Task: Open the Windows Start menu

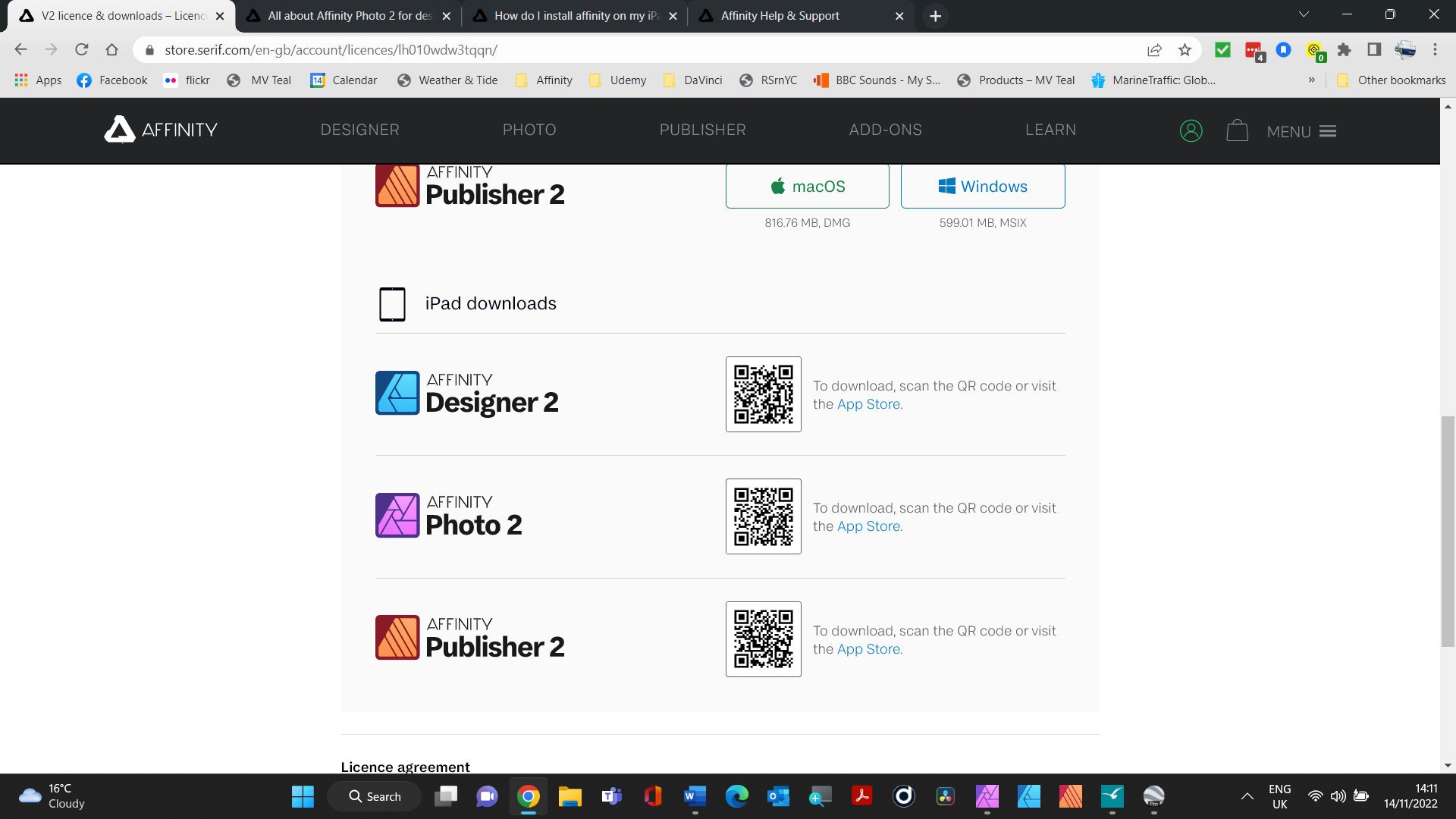Action: pyautogui.click(x=303, y=796)
